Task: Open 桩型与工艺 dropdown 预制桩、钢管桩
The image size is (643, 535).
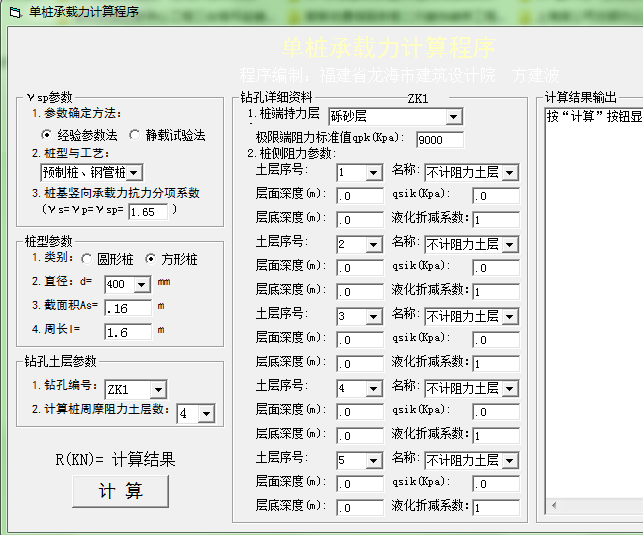Action: tap(134, 173)
